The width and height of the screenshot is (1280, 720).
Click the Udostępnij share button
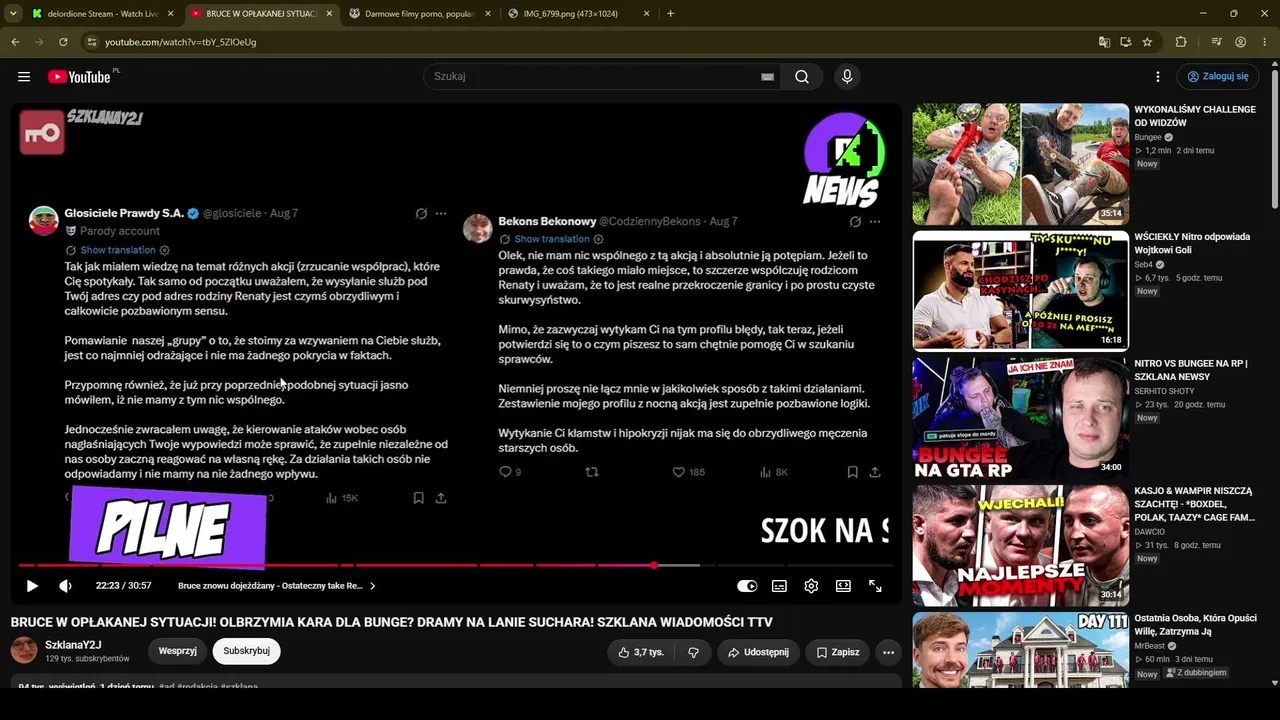point(758,652)
